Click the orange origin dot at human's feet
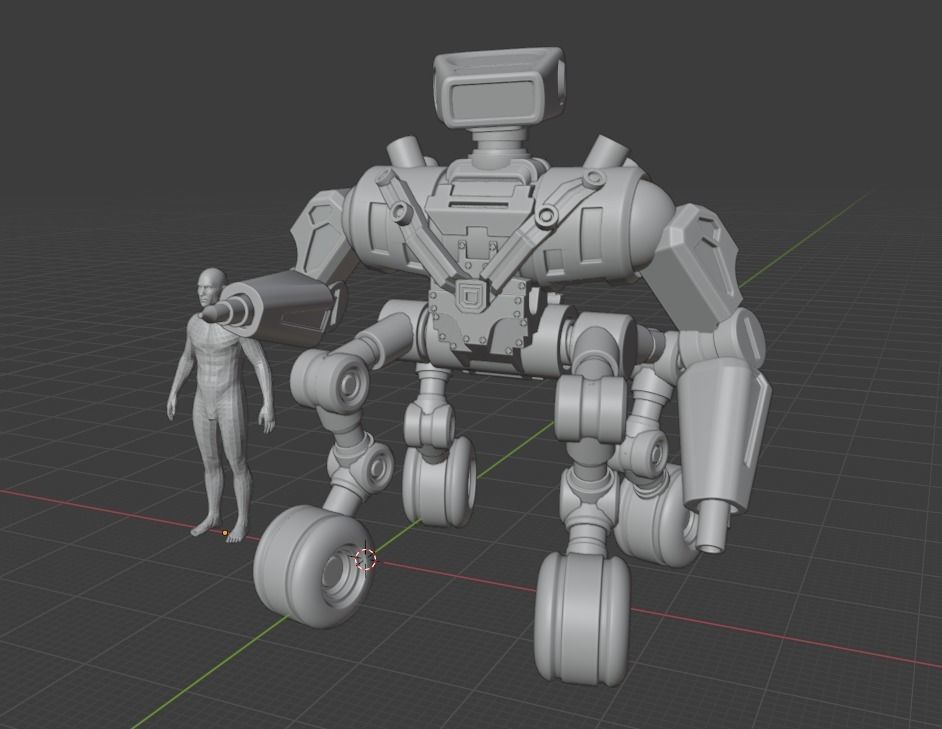Viewport: 942px width, 729px height. point(225,533)
